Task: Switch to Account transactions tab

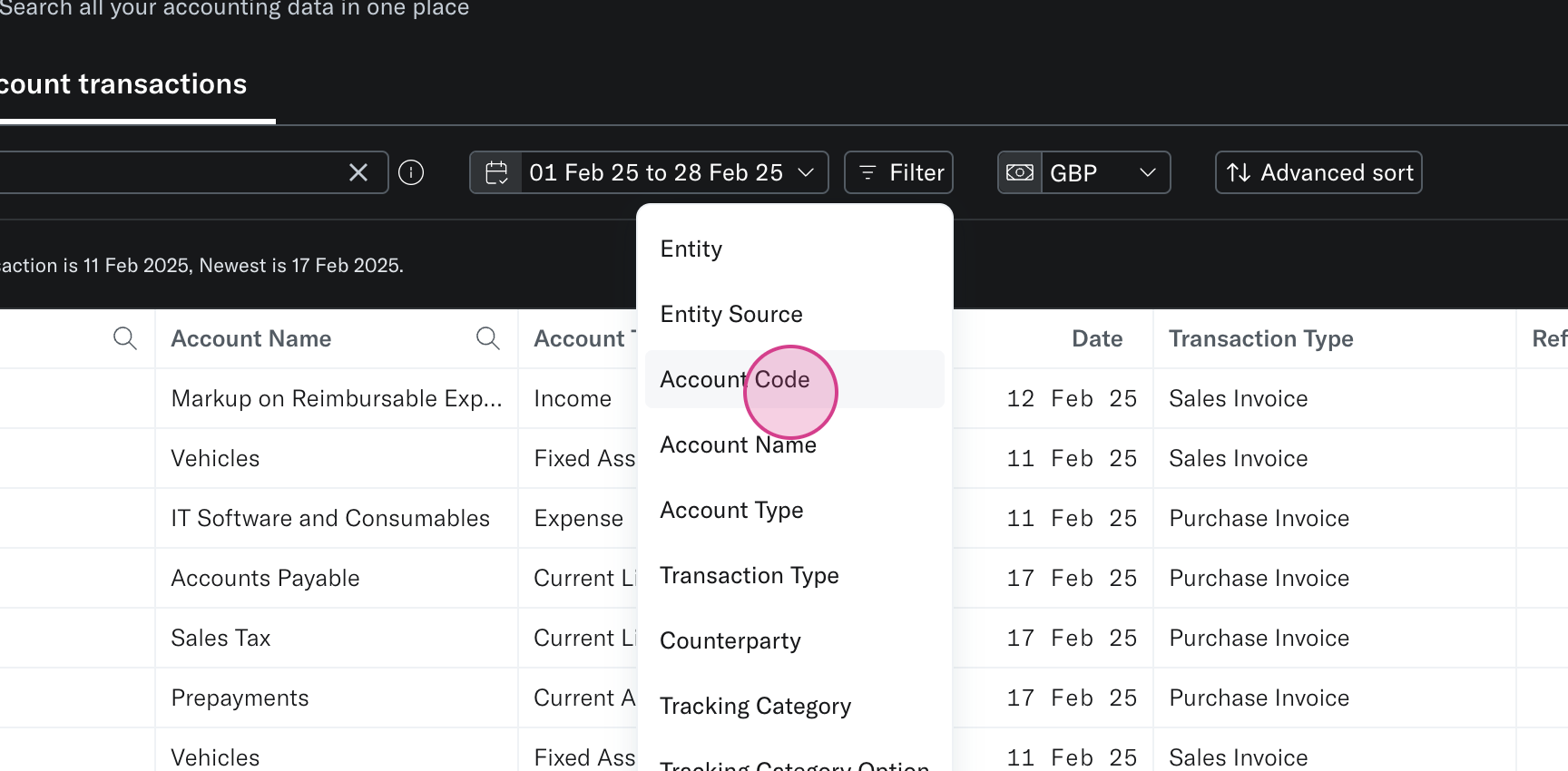Action: pyautogui.click(x=124, y=84)
